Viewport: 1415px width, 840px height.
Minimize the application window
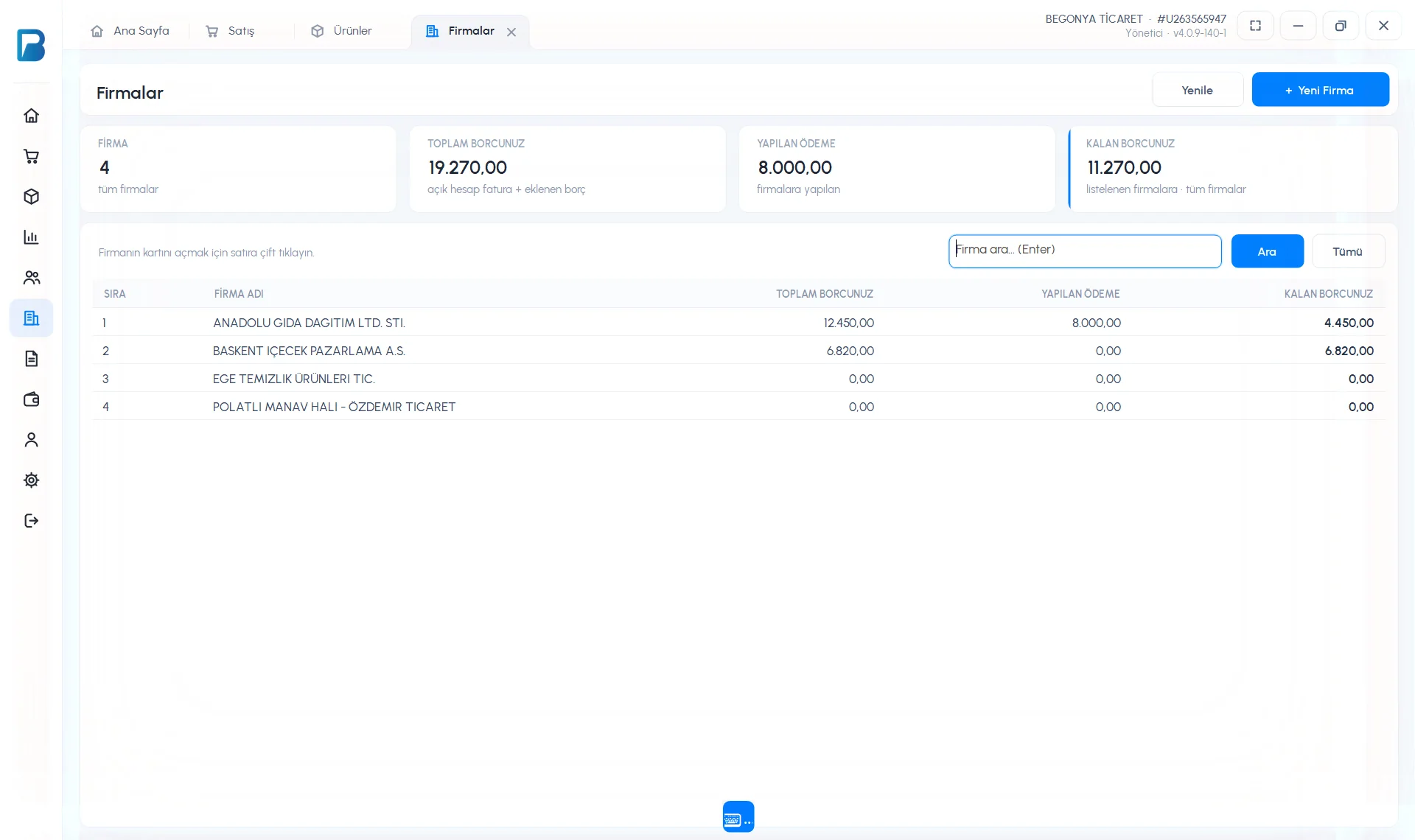point(1299,26)
